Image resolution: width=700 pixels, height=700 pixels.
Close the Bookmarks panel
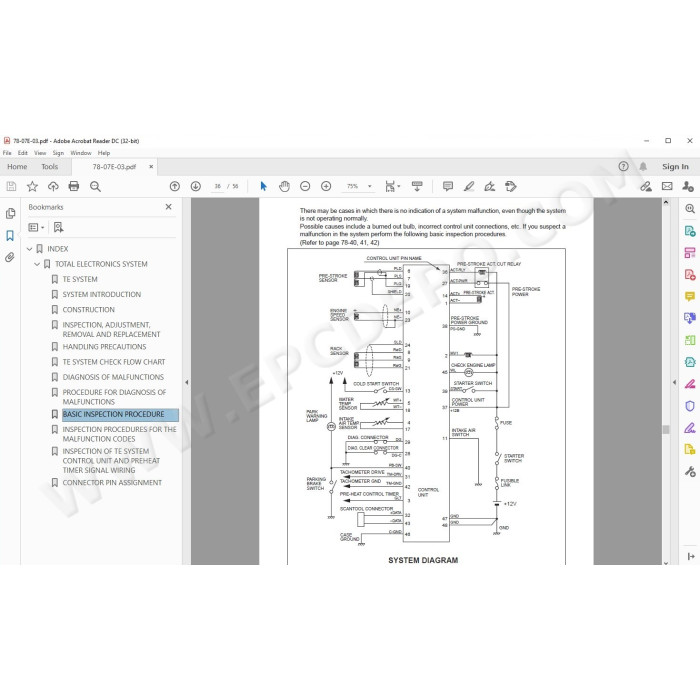168,207
